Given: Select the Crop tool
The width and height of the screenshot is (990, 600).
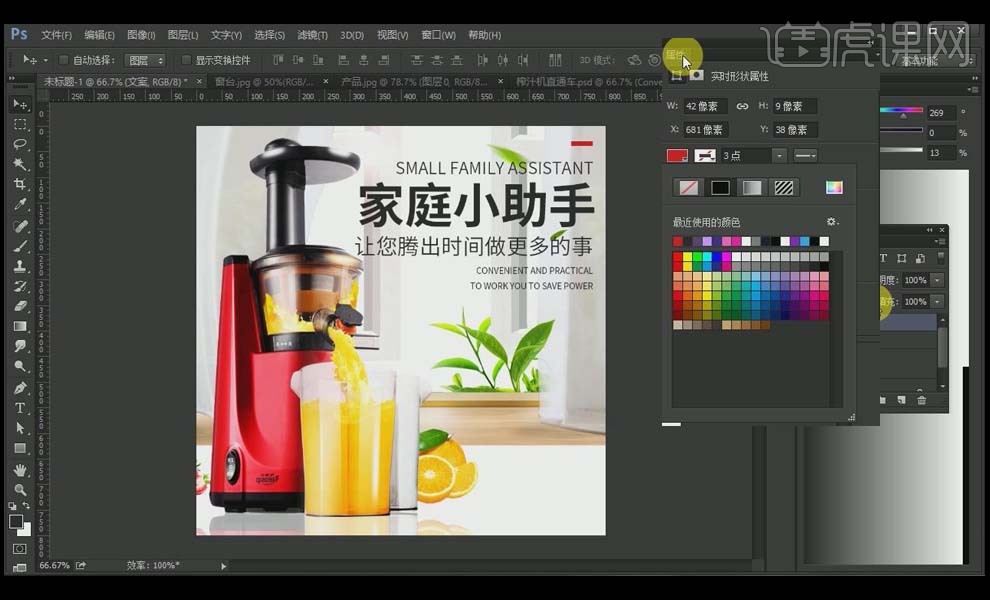Looking at the screenshot, I should [x=20, y=185].
